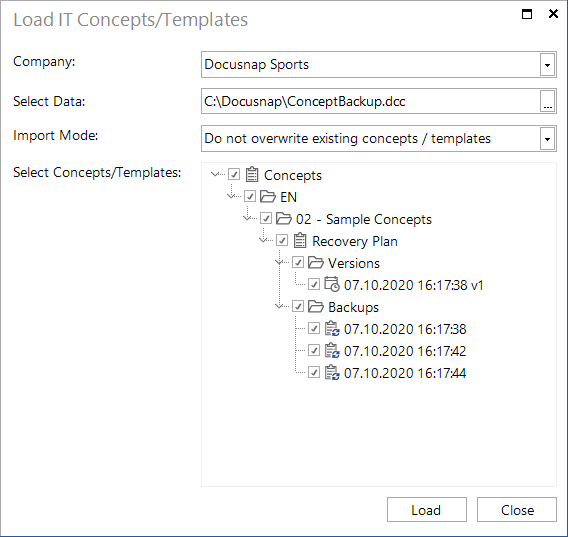Uncheck the Versions checkbox

pyautogui.click(x=298, y=262)
